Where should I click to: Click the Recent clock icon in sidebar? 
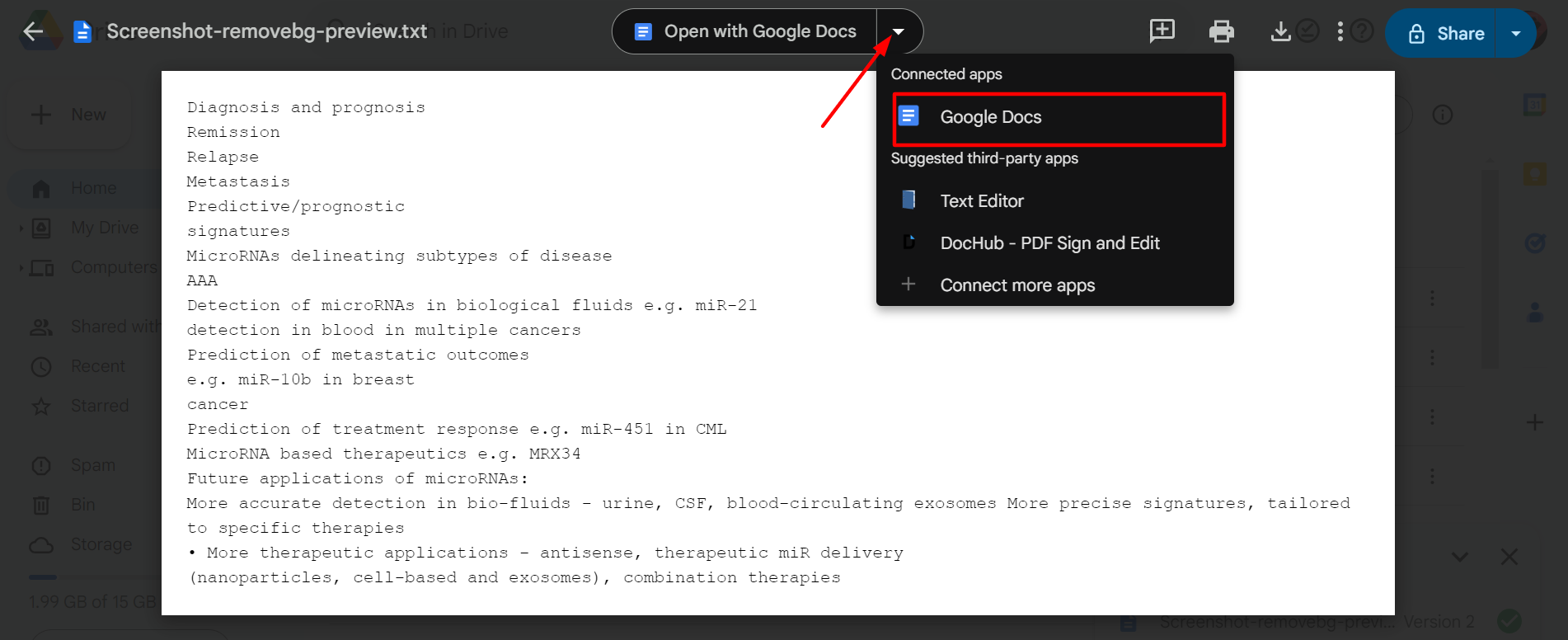click(x=41, y=367)
